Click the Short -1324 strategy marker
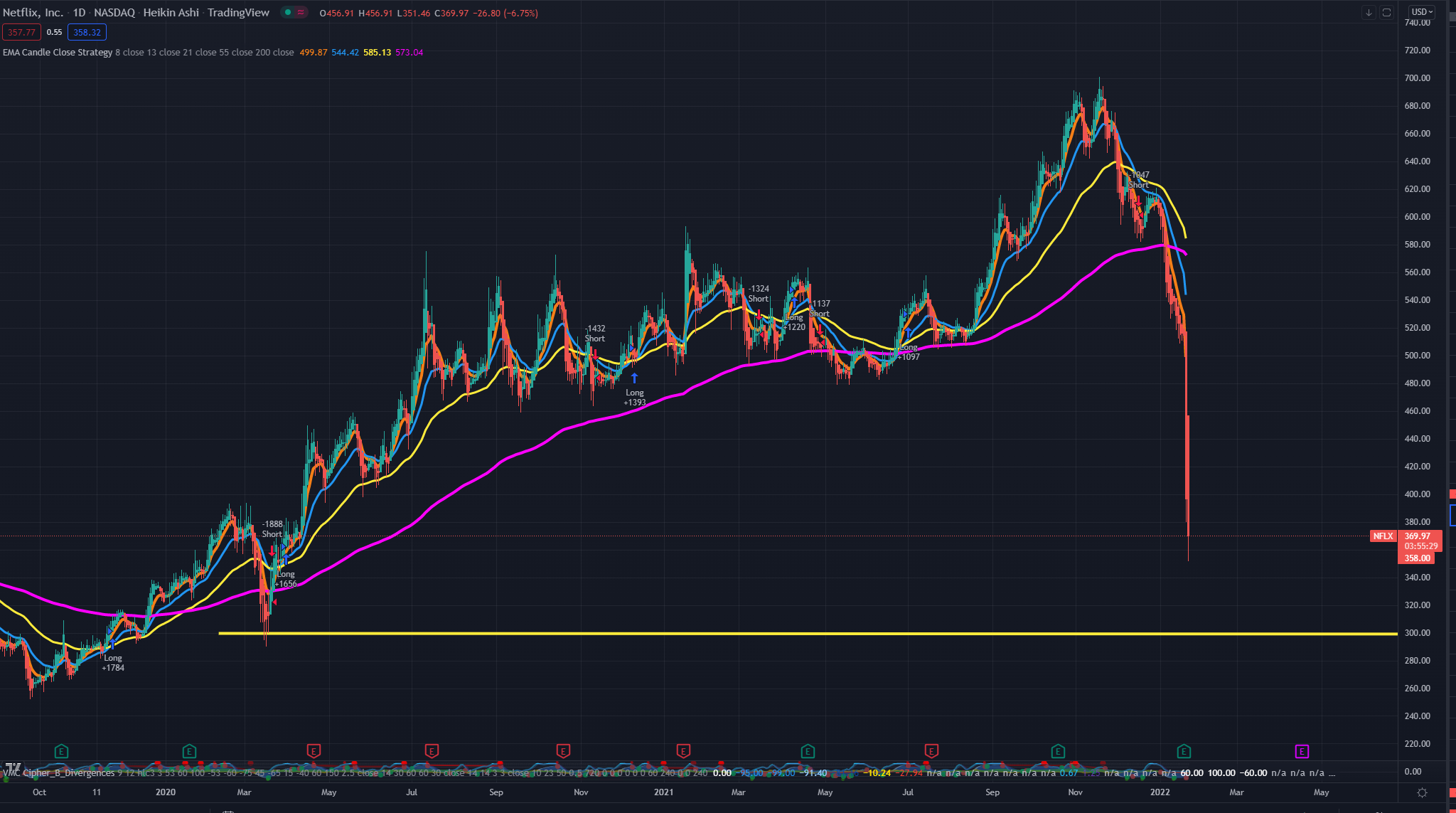The height and width of the screenshot is (813, 1456). pos(759,294)
